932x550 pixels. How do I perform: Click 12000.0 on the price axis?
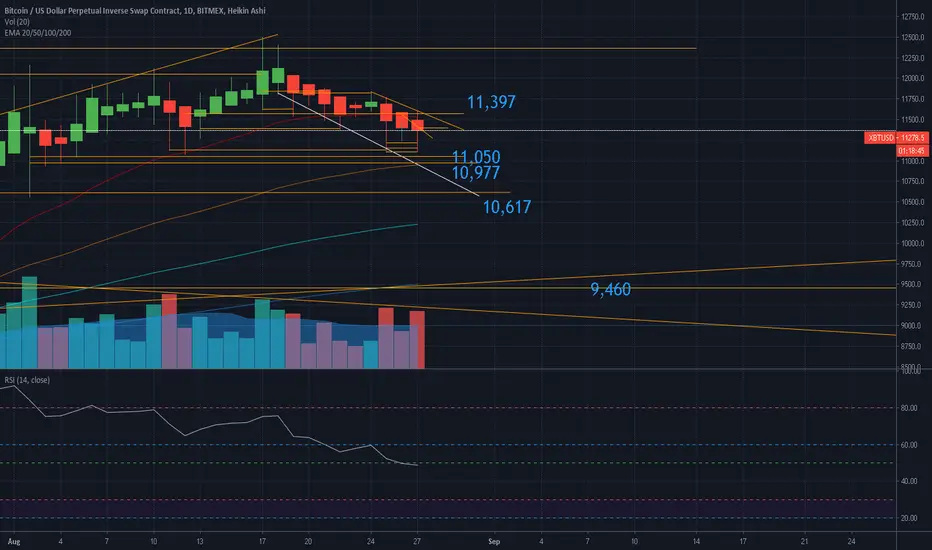point(912,78)
